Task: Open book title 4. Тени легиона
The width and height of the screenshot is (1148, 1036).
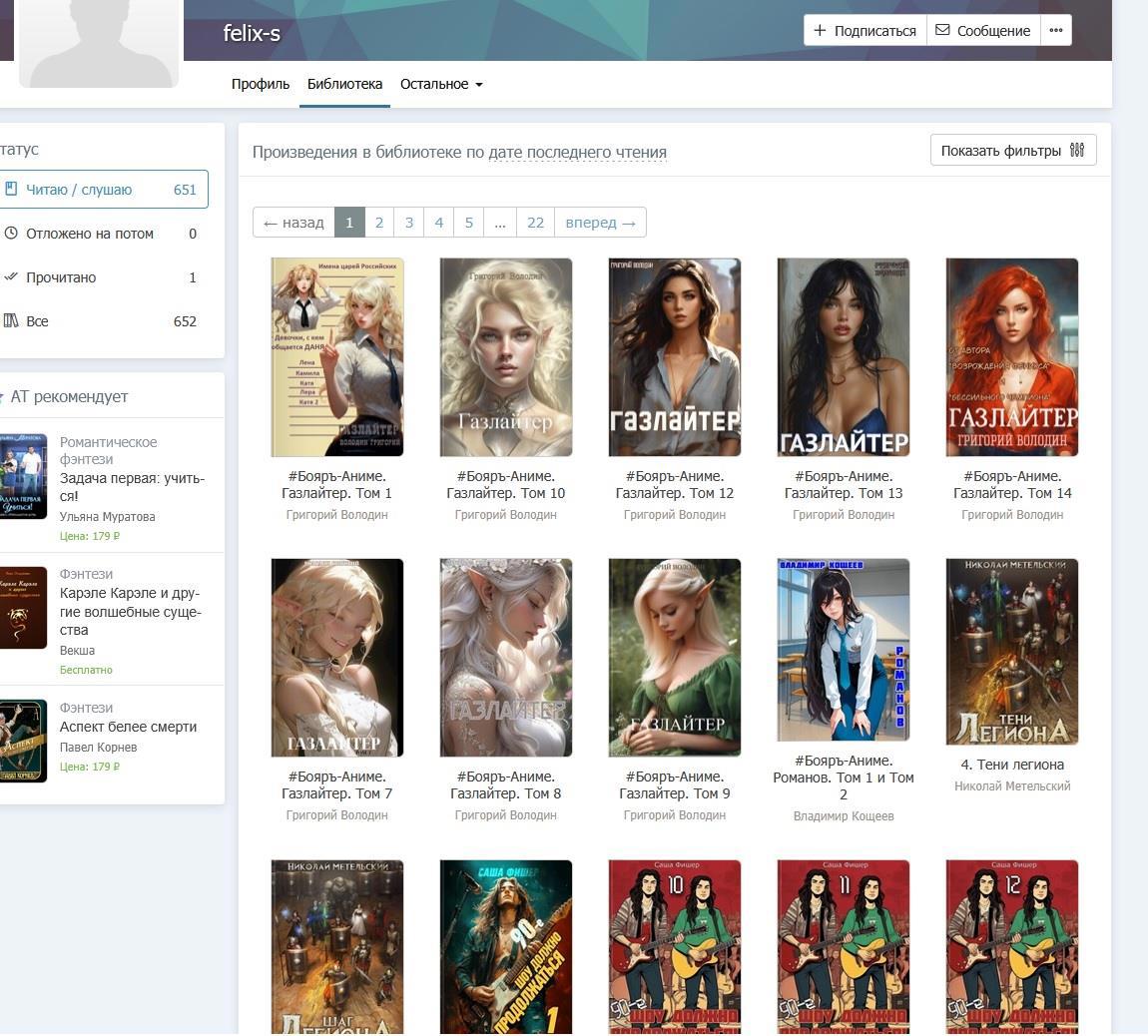Action: click(x=1011, y=765)
